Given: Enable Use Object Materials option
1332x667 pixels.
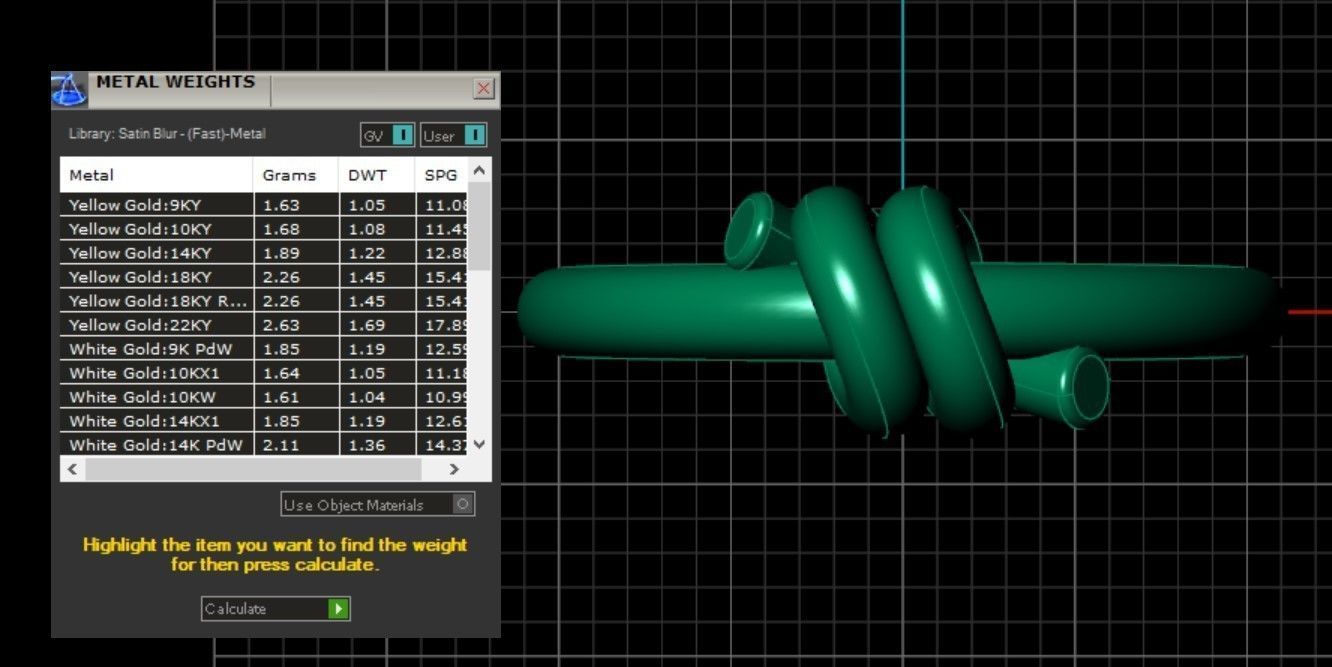Looking at the screenshot, I should click(377, 505).
